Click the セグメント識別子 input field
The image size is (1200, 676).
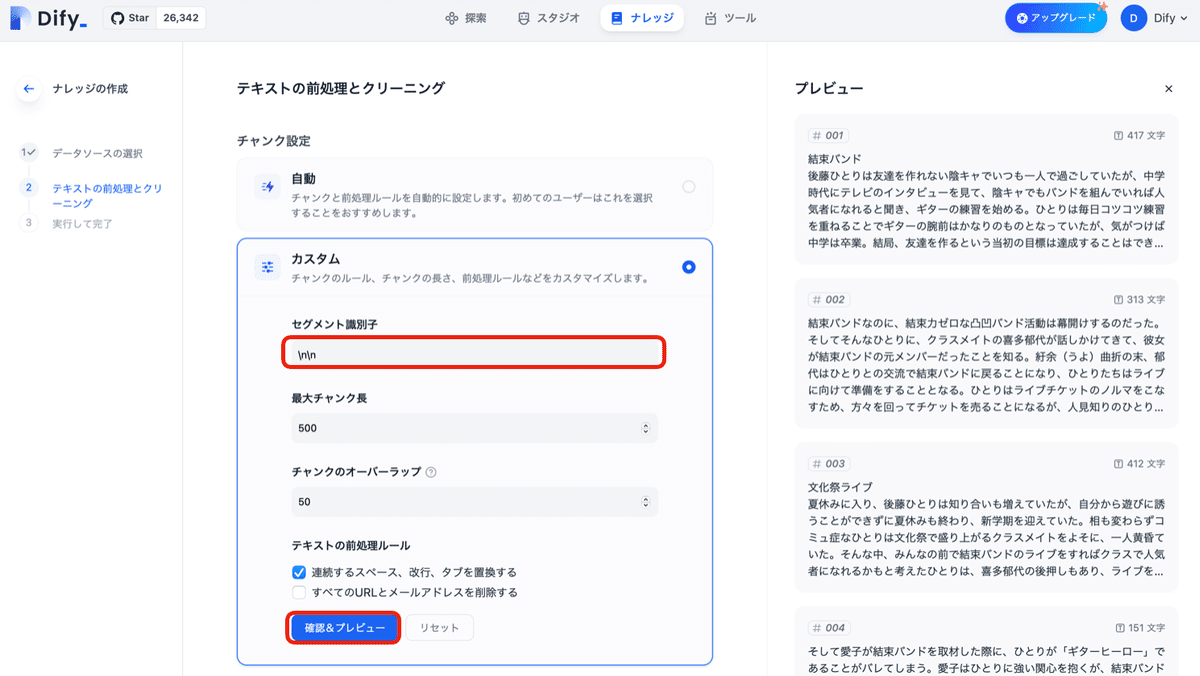[x=474, y=353]
